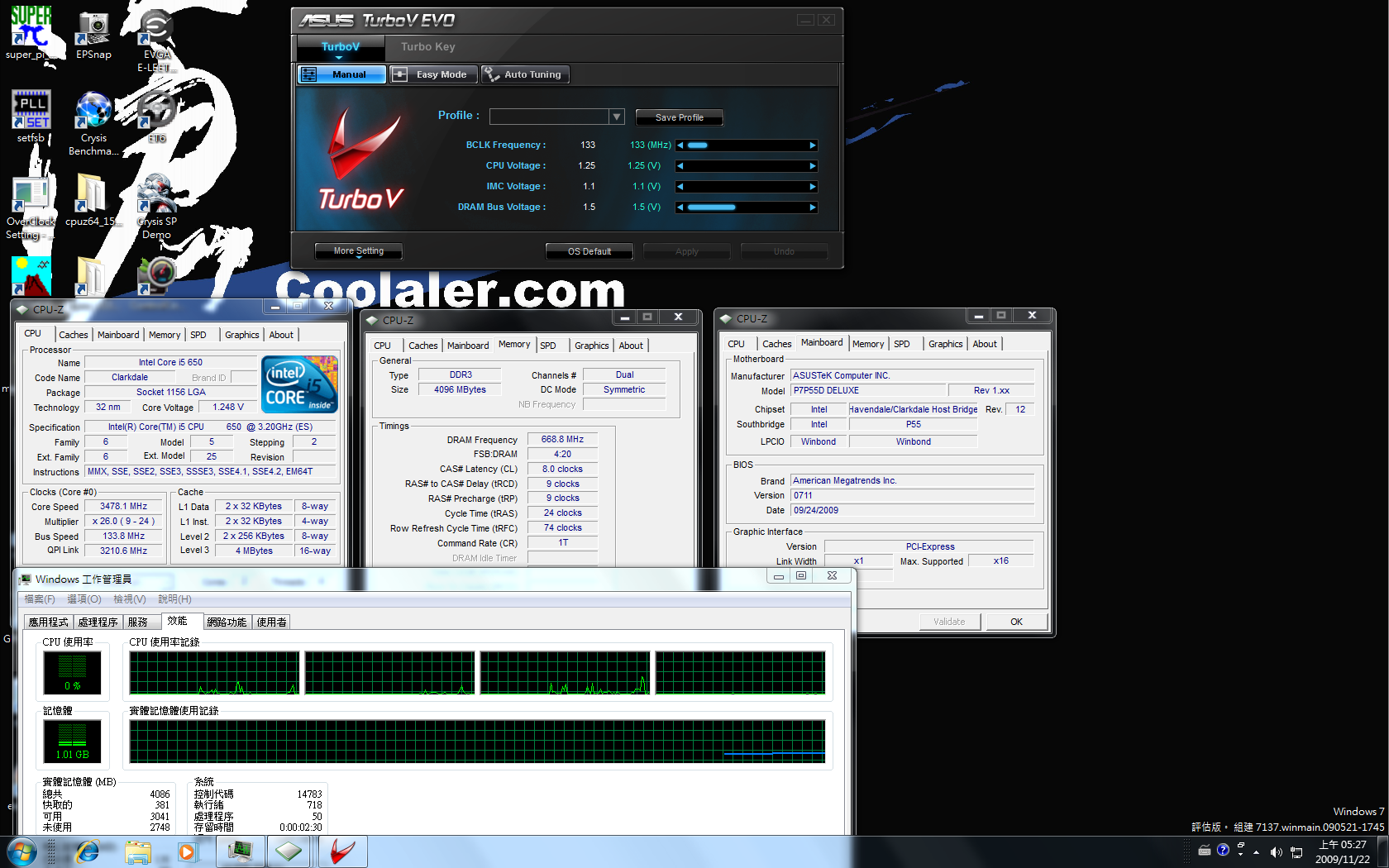The height and width of the screenshot is (868, 1389).
Task: Open the Crysis SP Demo desktop shortcut
Action: coord(156,207)
